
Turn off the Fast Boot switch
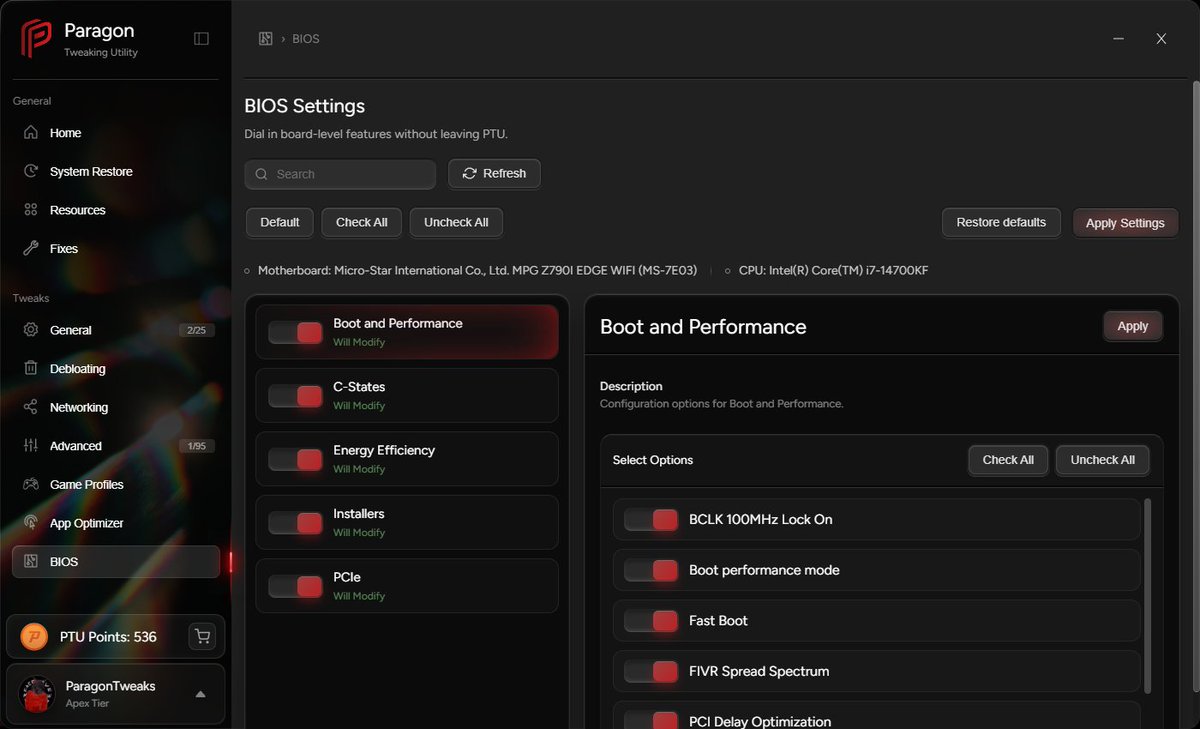point(651,621)
